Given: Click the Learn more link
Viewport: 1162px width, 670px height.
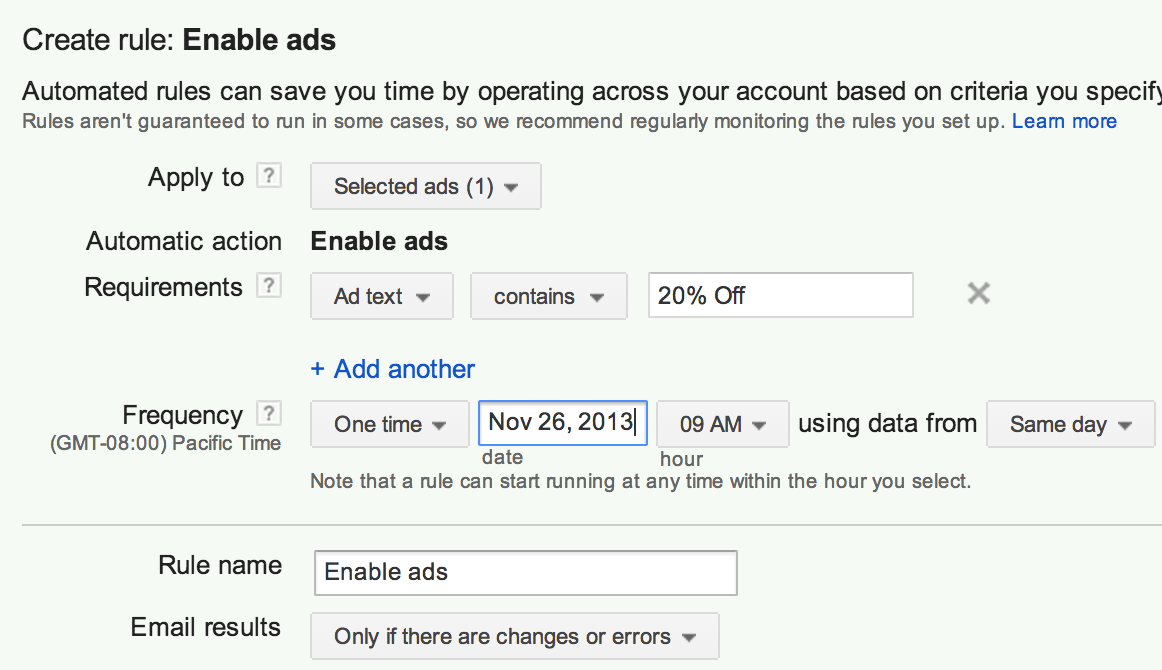Looking at the screenshot, I should pos(1064,121).
